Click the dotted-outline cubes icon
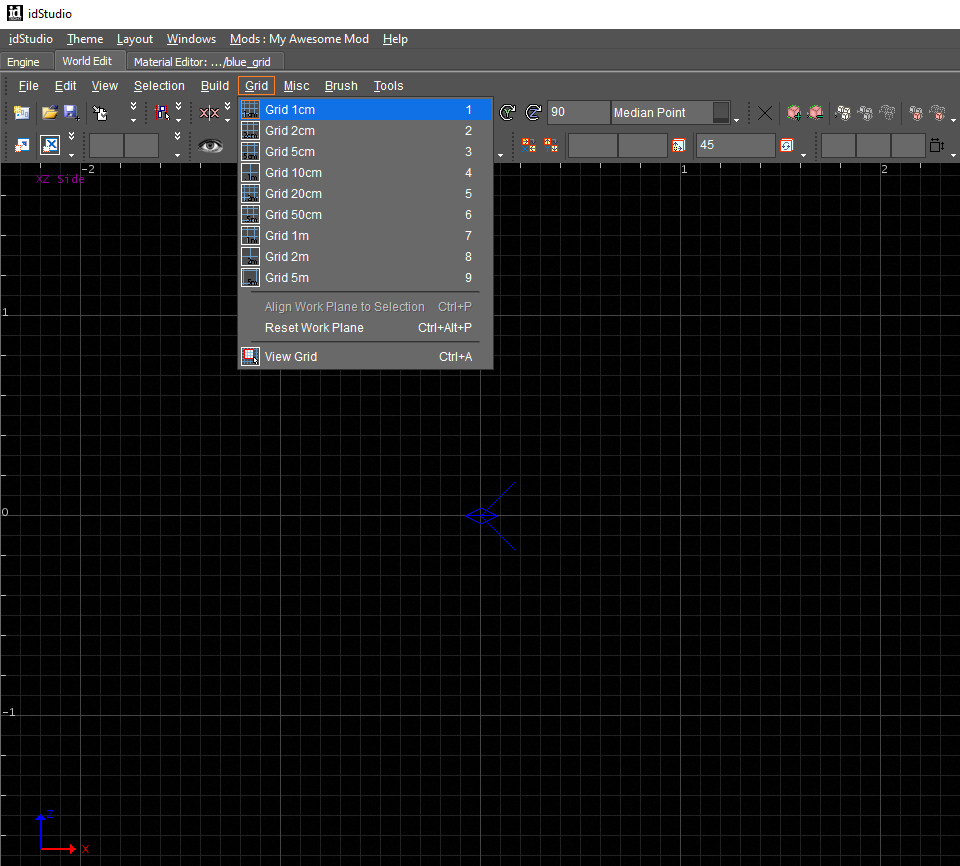The width and height of the screenshot is (960, 866). (x=887, y=113)
